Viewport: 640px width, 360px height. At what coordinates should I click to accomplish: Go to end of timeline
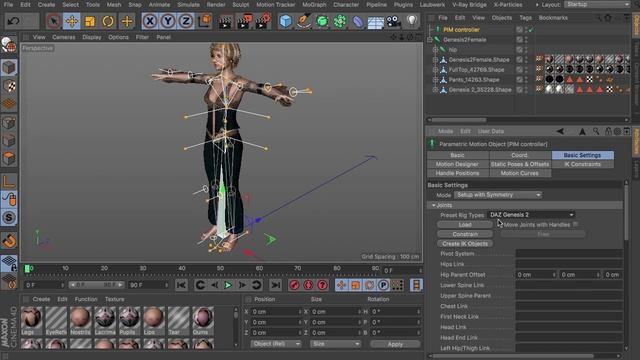276,285
